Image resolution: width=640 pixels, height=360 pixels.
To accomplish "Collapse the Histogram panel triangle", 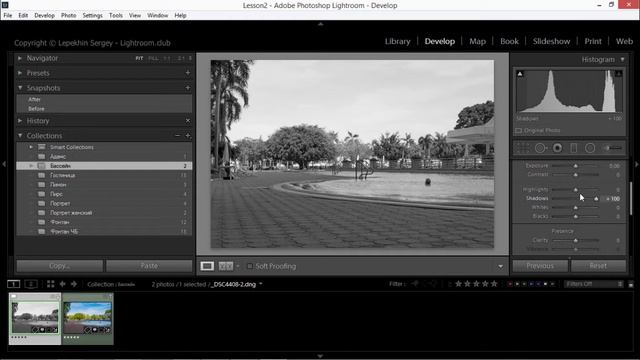I will tap(622, 60).
